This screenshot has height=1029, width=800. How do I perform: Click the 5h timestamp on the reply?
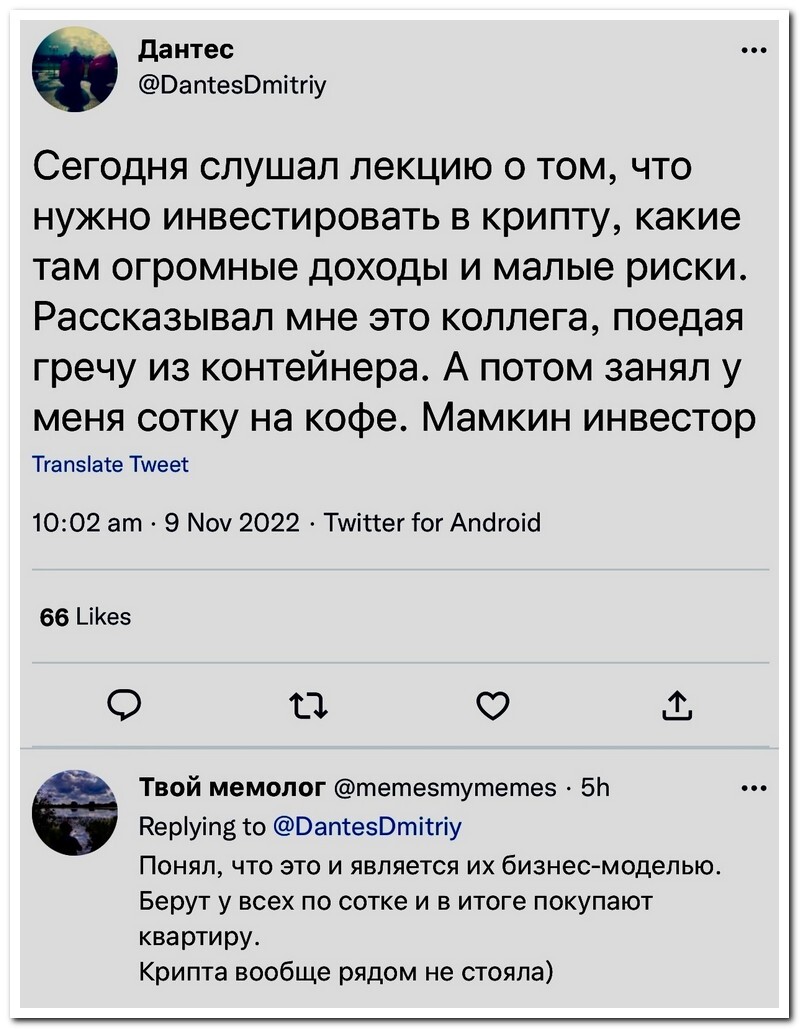595,787
